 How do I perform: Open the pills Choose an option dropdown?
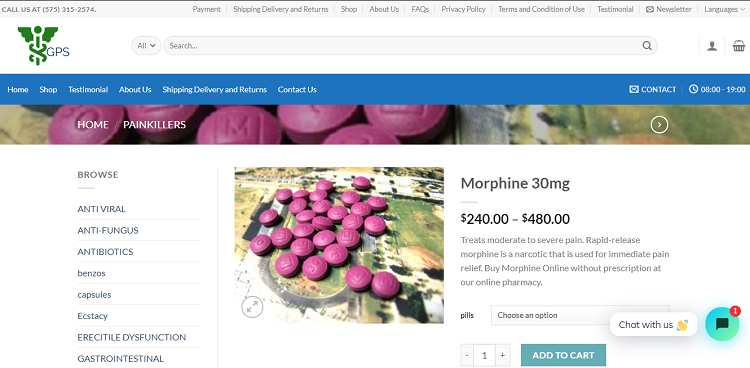pos(580,315)
